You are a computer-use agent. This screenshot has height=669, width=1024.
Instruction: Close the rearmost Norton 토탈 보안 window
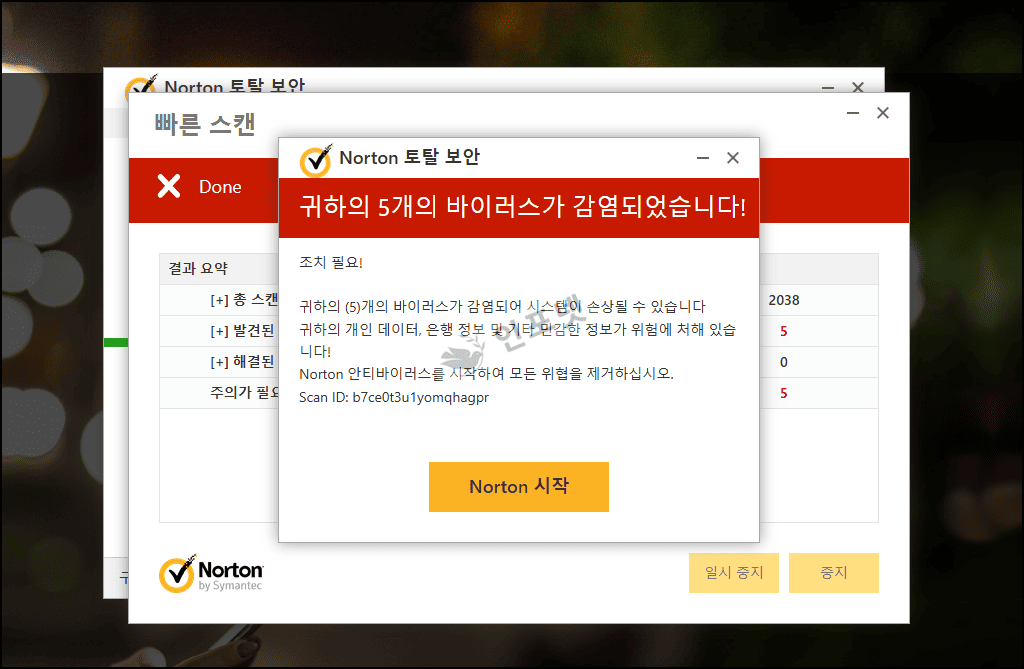[x=858, y=87]
